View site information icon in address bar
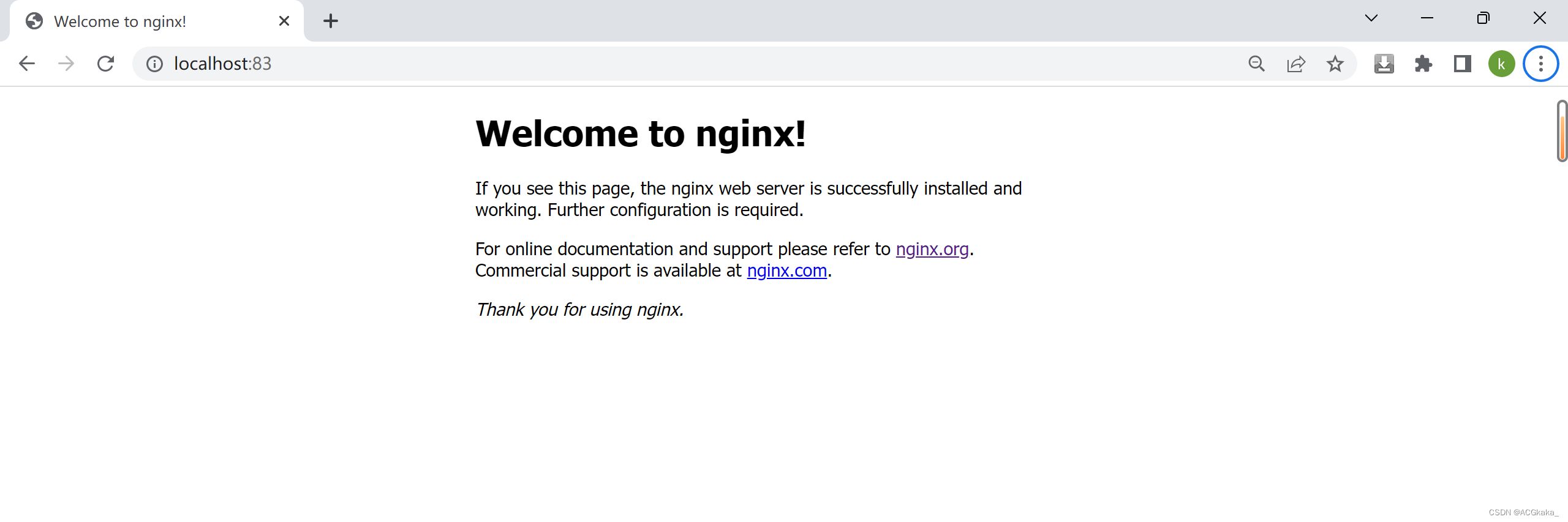The image size is (1568, 522). click(x=154, y=64)
